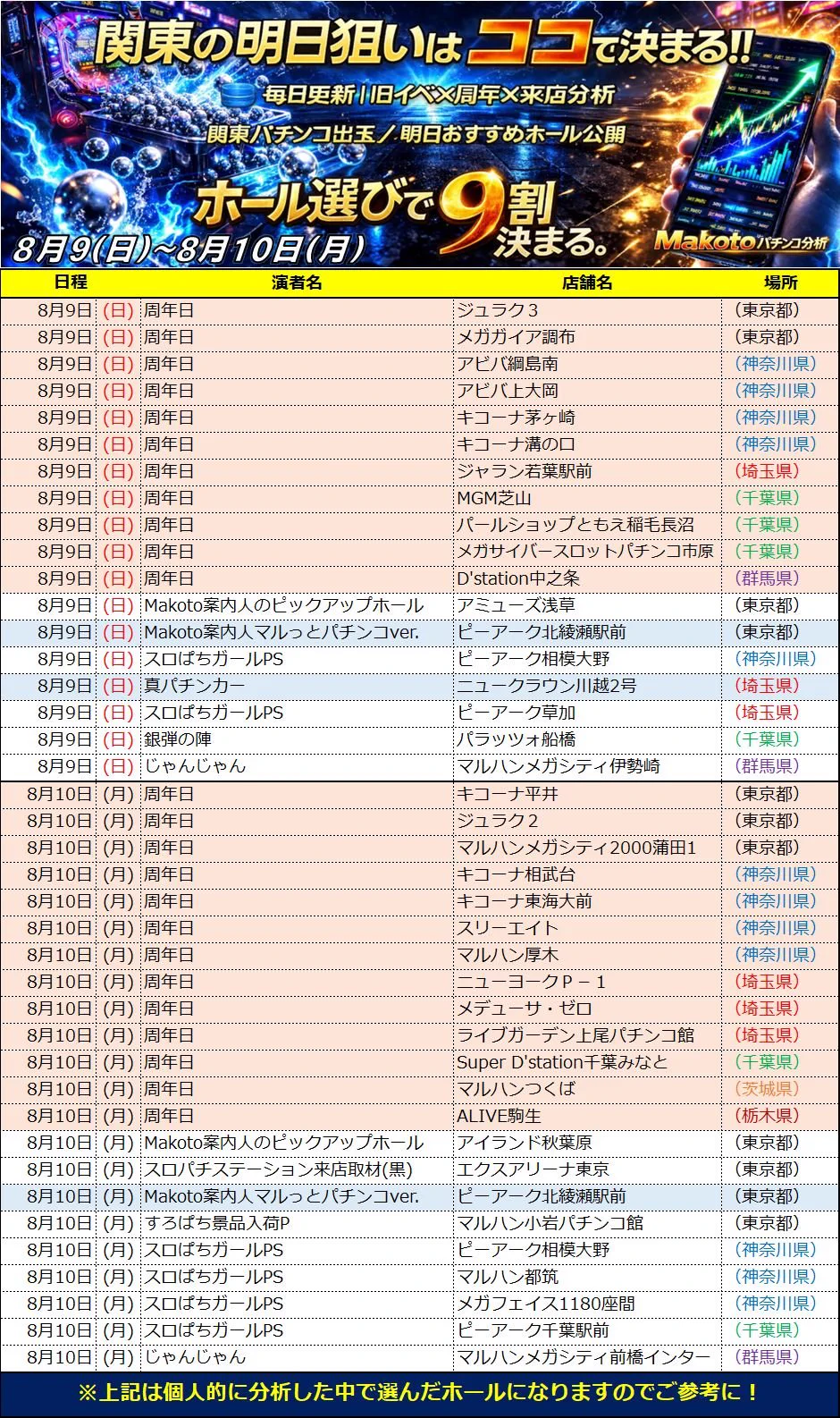The height and width of the screenshot is (1418, 840).
Task: Select store name キコーナ東海大前
Action: (x=525, y=901)
